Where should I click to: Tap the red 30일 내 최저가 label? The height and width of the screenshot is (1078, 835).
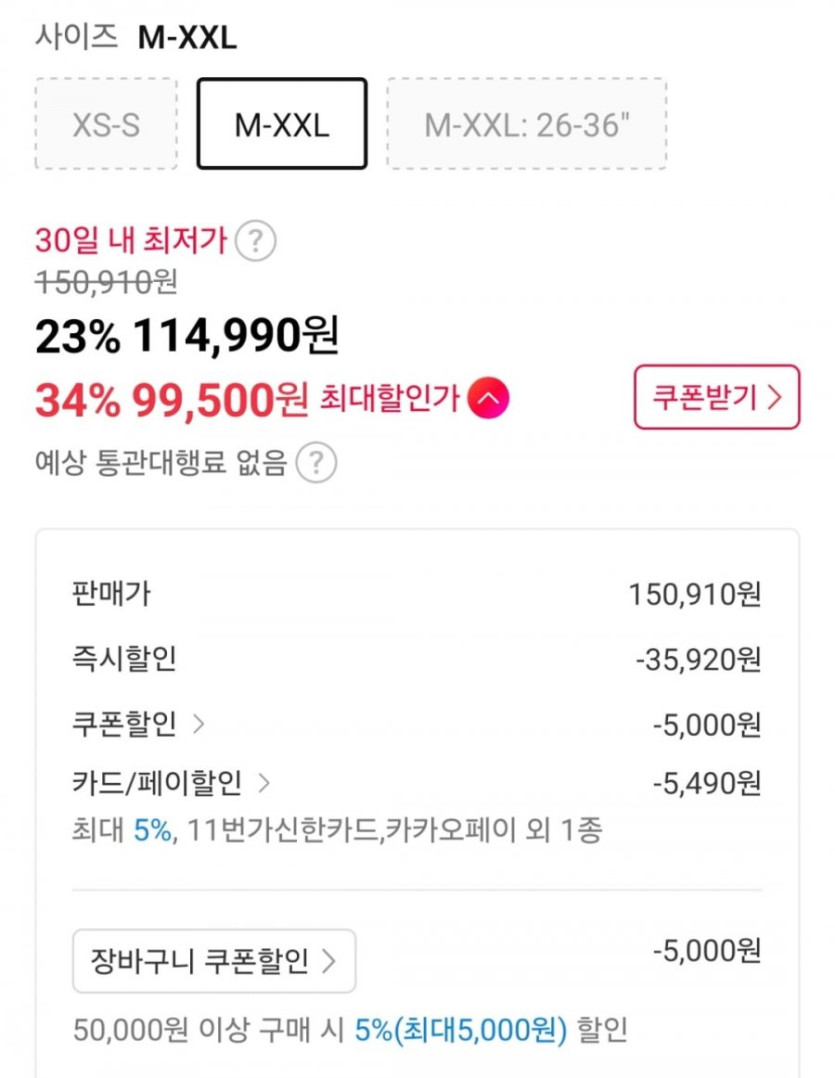click(x=131, y=241)
